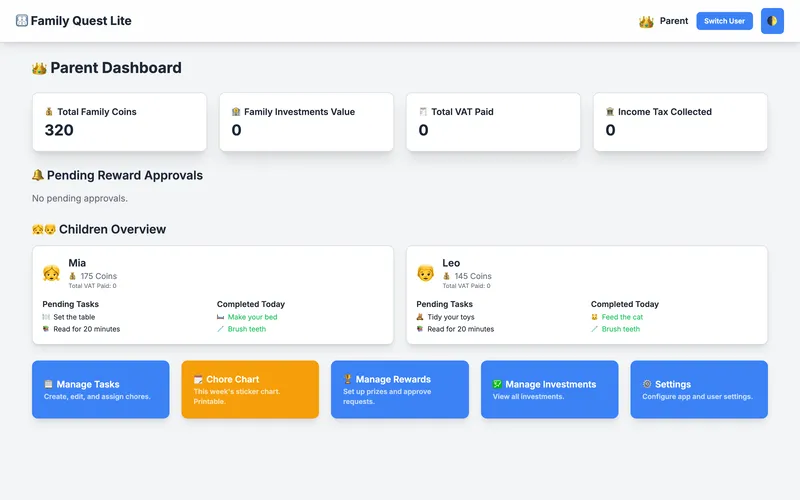The image size is (800, 500).
Task: Click the children faces icon by Children Overview
Action: (44, 230)
